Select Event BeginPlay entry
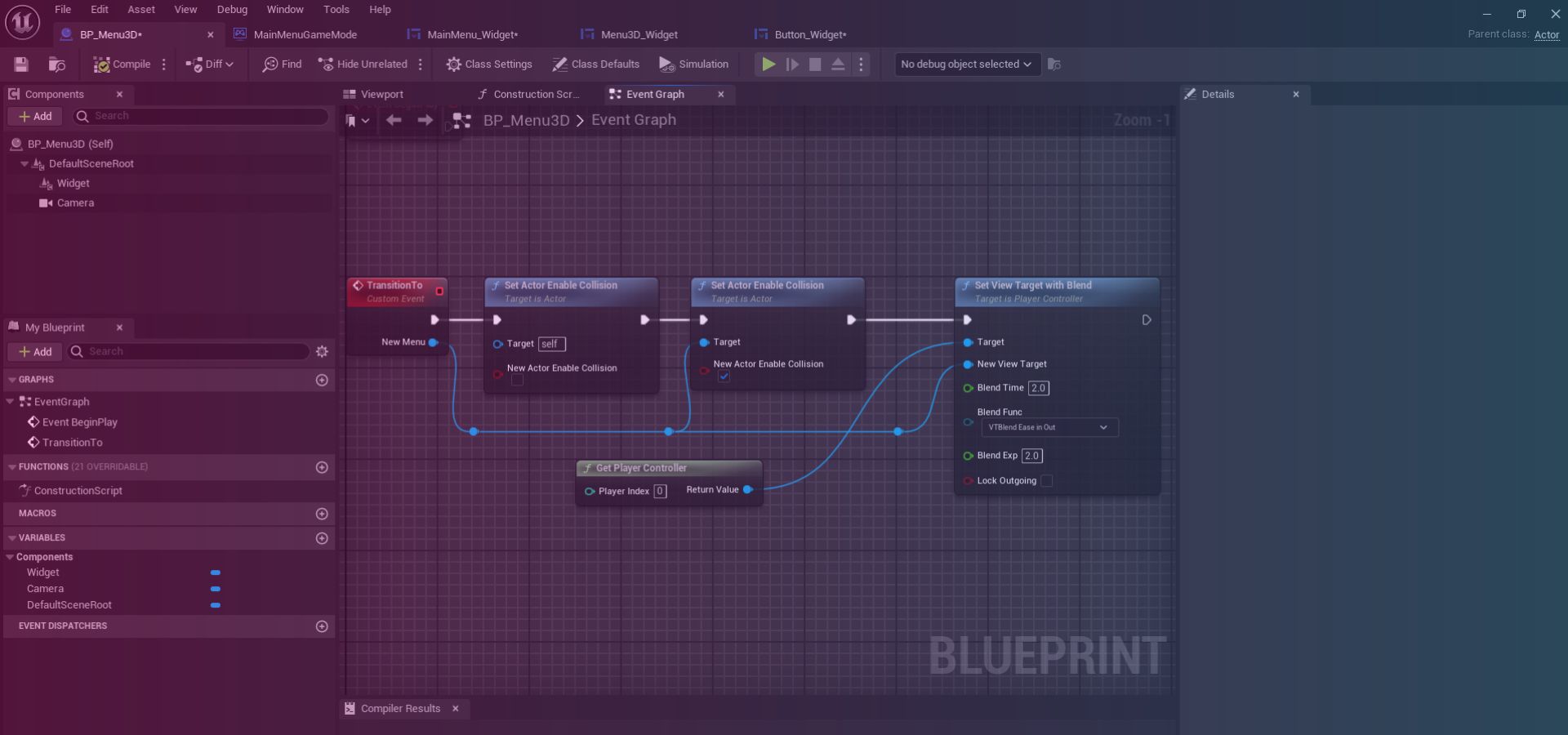Image resolution: width=1568 pixels, height=735 pixels. point(79,422)
